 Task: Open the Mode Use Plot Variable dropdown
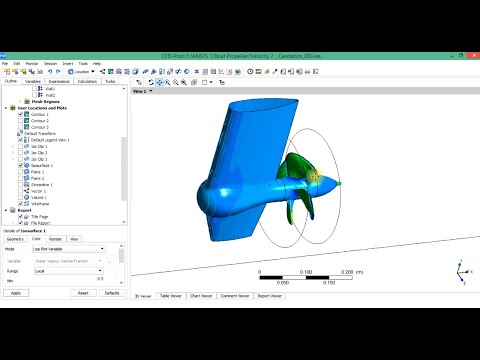(69, 249)
